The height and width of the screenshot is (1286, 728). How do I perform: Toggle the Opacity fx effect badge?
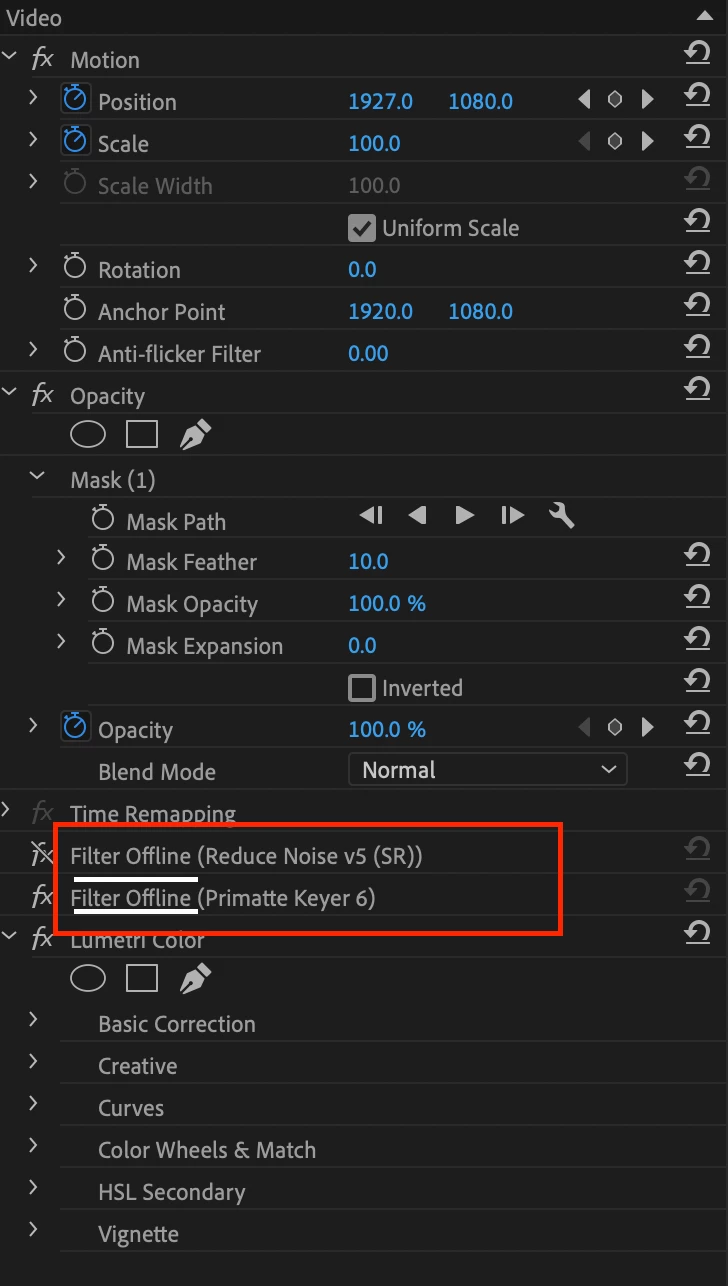click(x=42, y=395)
